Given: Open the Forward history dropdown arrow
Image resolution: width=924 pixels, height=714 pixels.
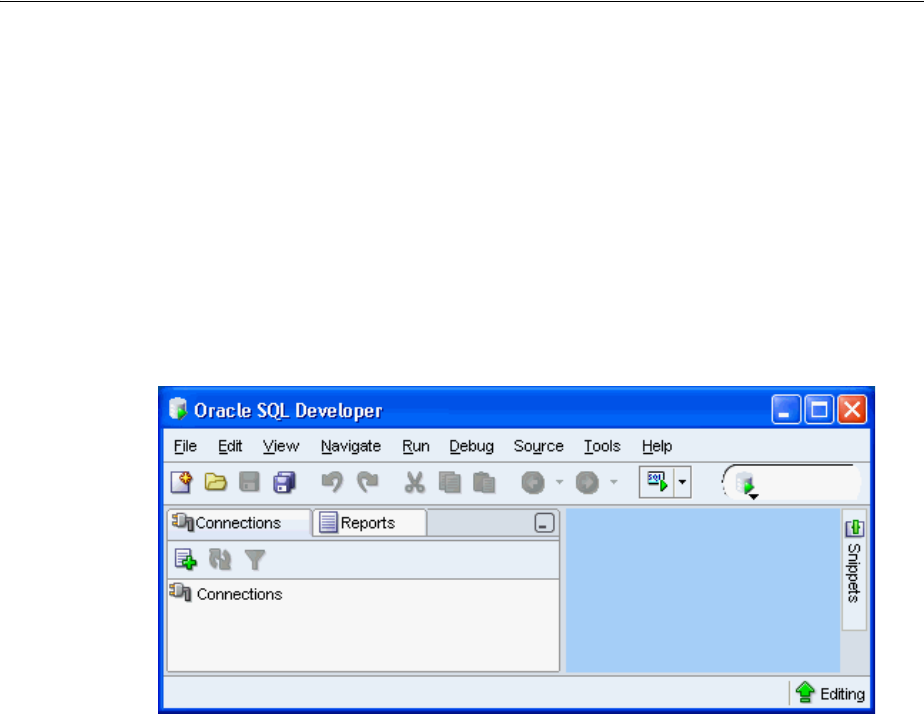Looking at the screenshot, I should click(613, 482).
